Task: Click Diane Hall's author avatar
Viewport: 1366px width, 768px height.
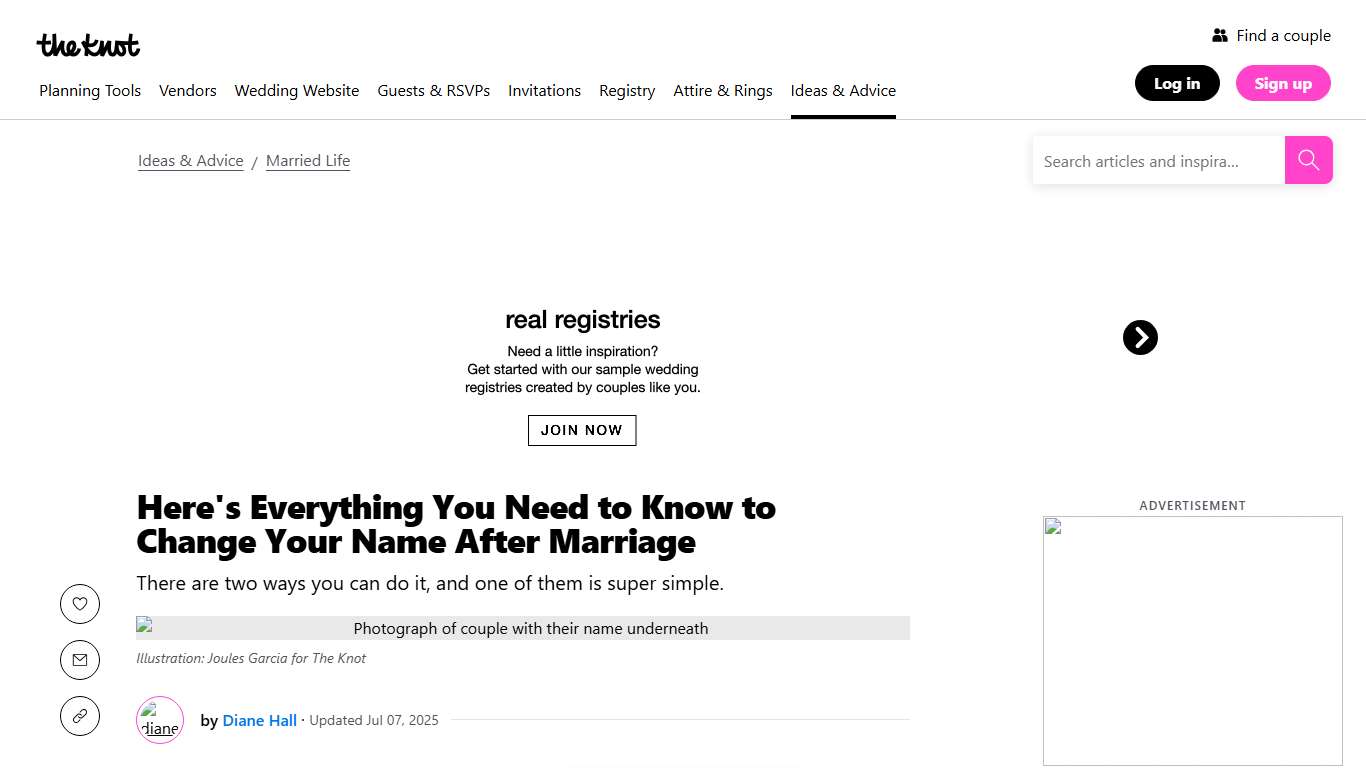Action: click(x=160, y=720)
